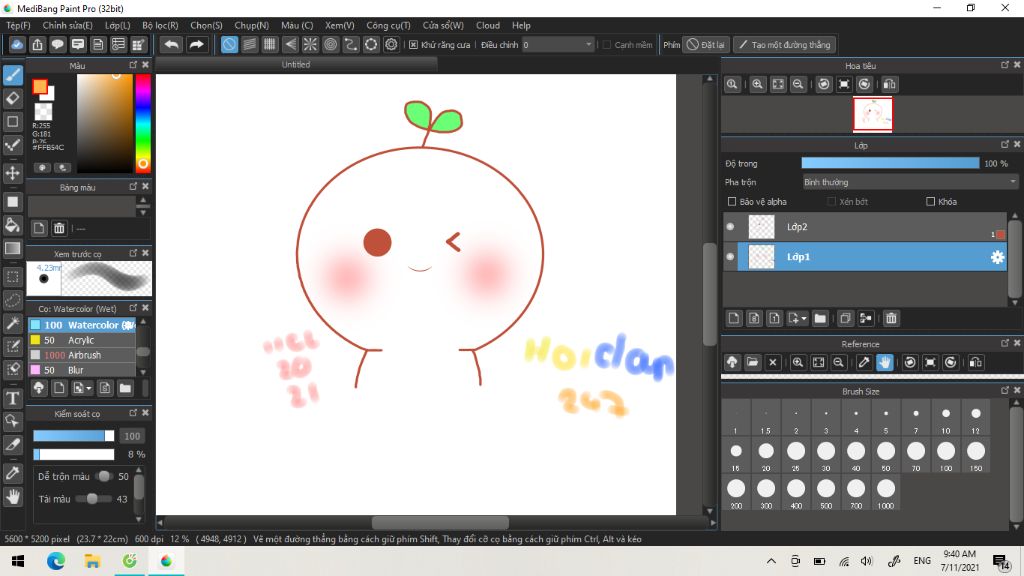Hide the Lớp2 layer visibility
This screenshot has width=1024, height=576.
[730, 227]
